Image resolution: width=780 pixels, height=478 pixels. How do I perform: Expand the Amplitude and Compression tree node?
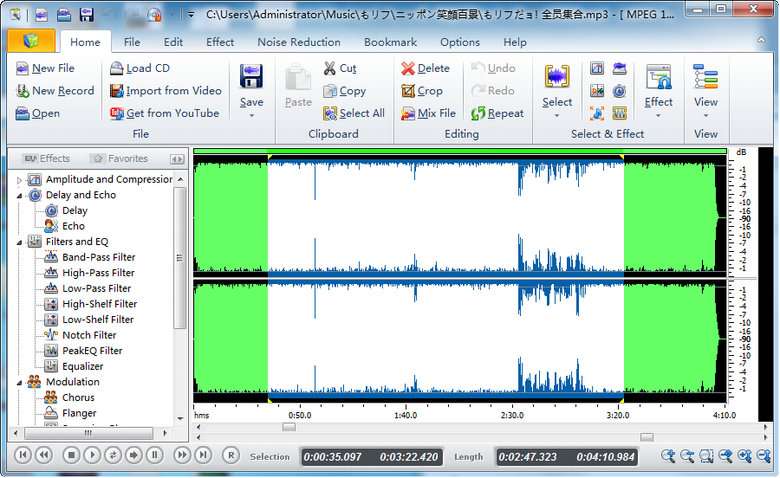pyautogui.click(x=19, y=180)
